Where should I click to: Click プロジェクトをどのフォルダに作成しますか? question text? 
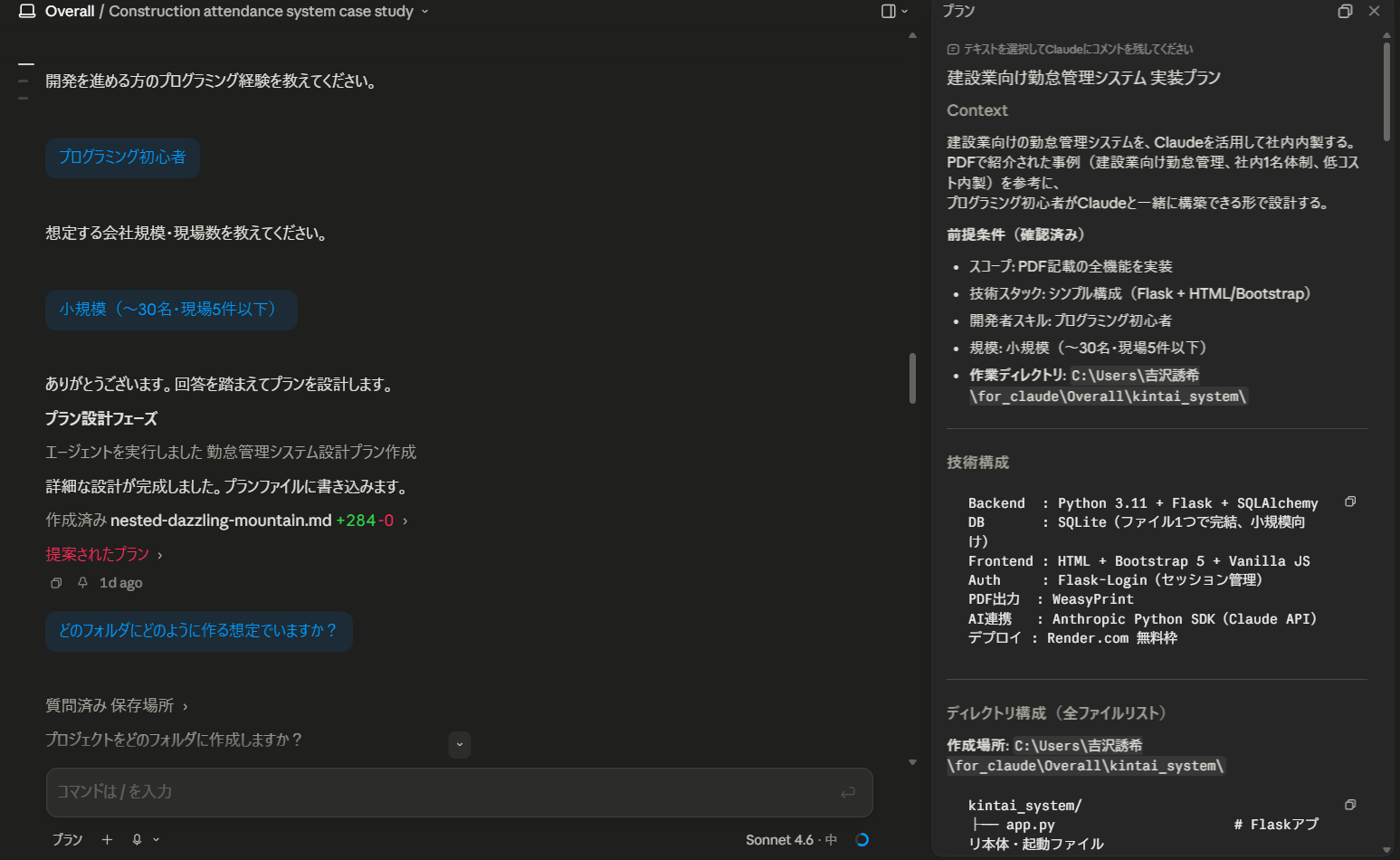pyautogui.click(x=174, y=740)
